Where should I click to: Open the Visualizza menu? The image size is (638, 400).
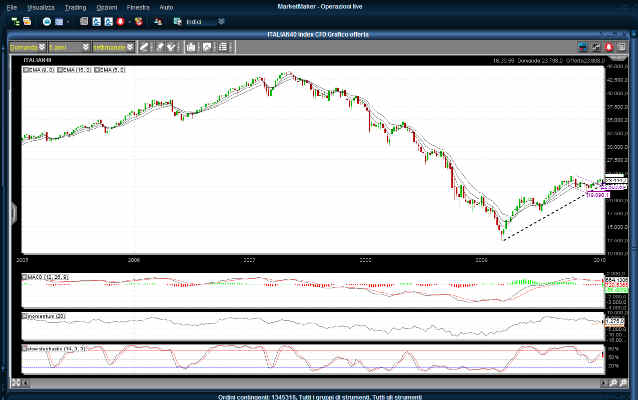pyautogui.click(x=41, y=7)
